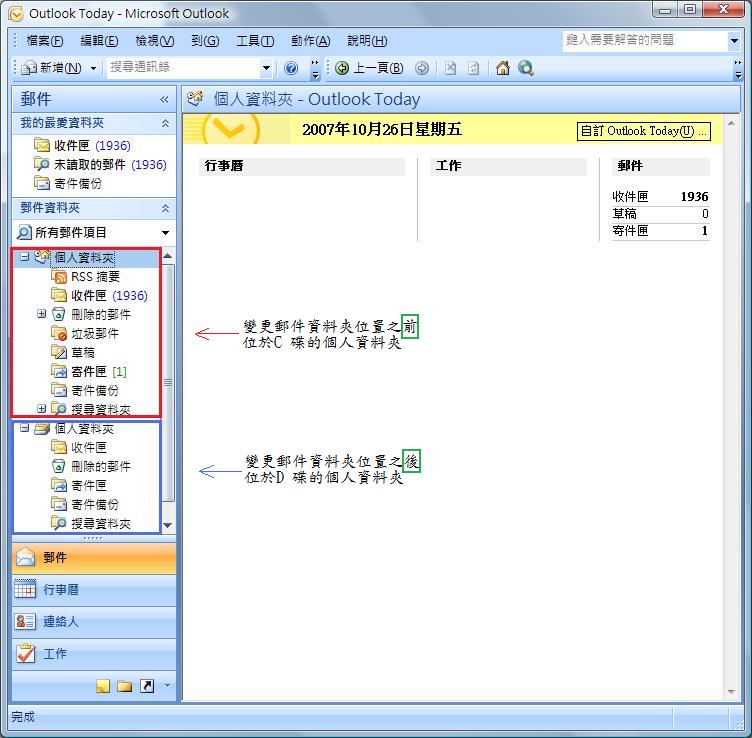Screen dimensions: 752x738
Task: Select 未讀取的郵件 (1936) search folder
Action: point(100,164)
